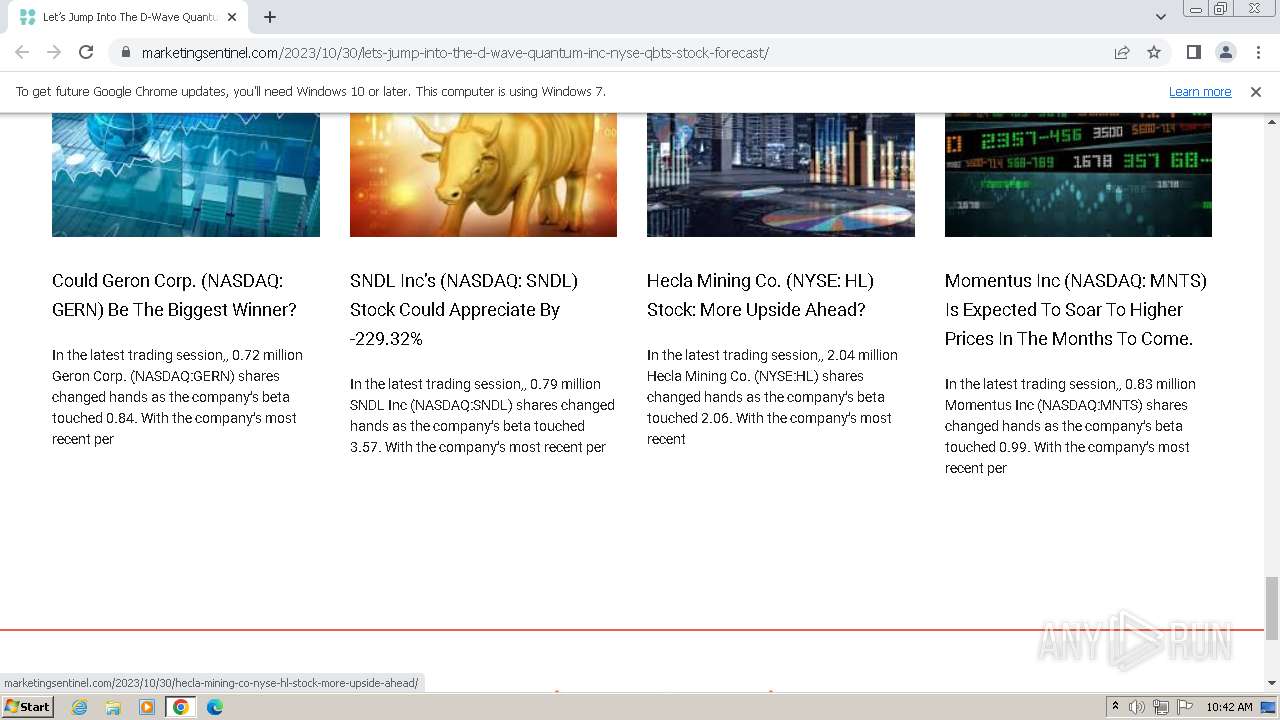Click the Show desktop button
Viewport: 1280px width, 720px height.
(1269, 707)
